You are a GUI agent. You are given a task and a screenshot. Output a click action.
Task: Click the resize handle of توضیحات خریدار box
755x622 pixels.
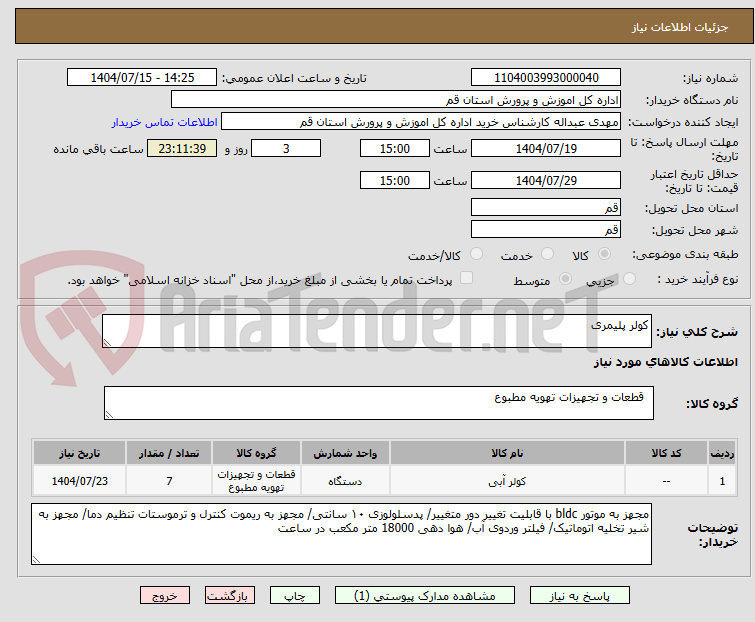pyautogui.click(x=37, y=559)
